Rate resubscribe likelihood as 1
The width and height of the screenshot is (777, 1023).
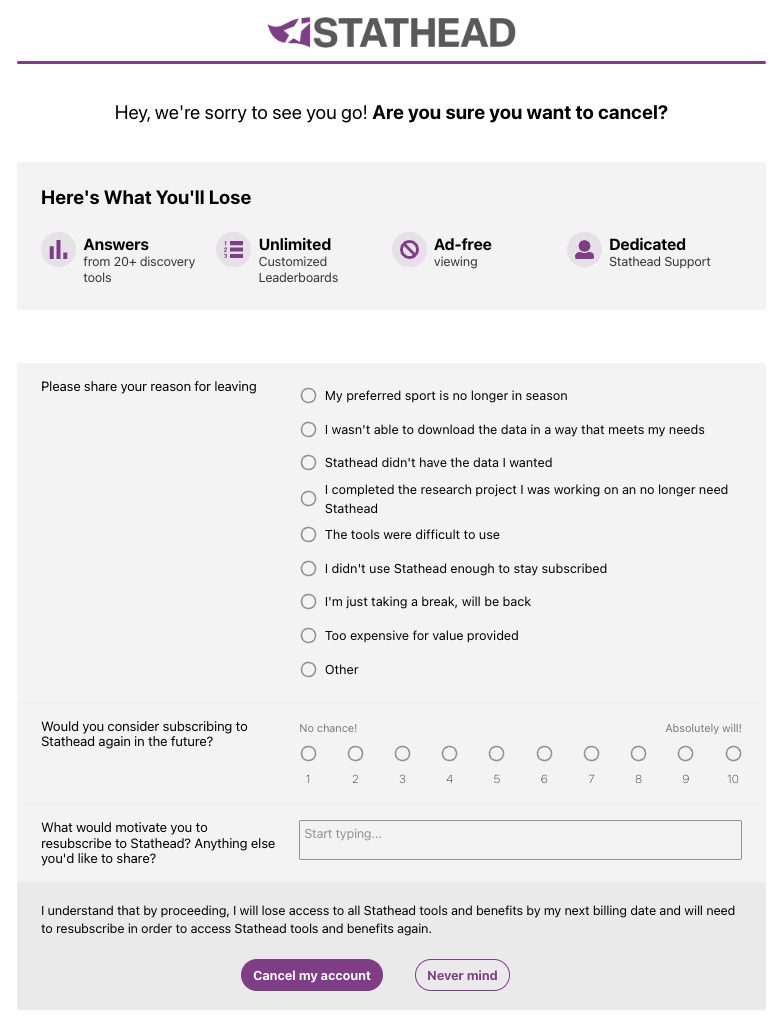[308, 753]
